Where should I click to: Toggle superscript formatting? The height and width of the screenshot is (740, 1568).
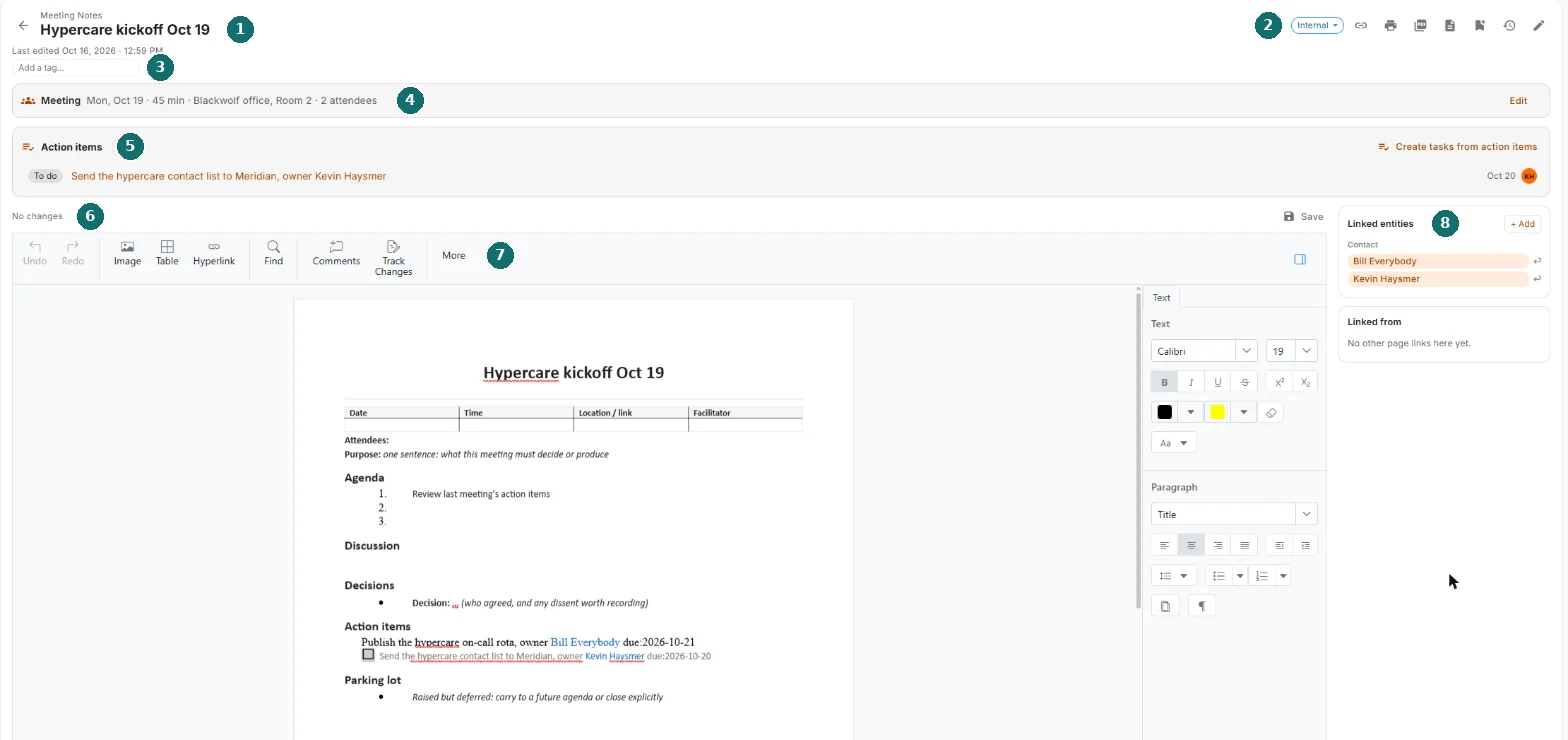coord(1279,382)
